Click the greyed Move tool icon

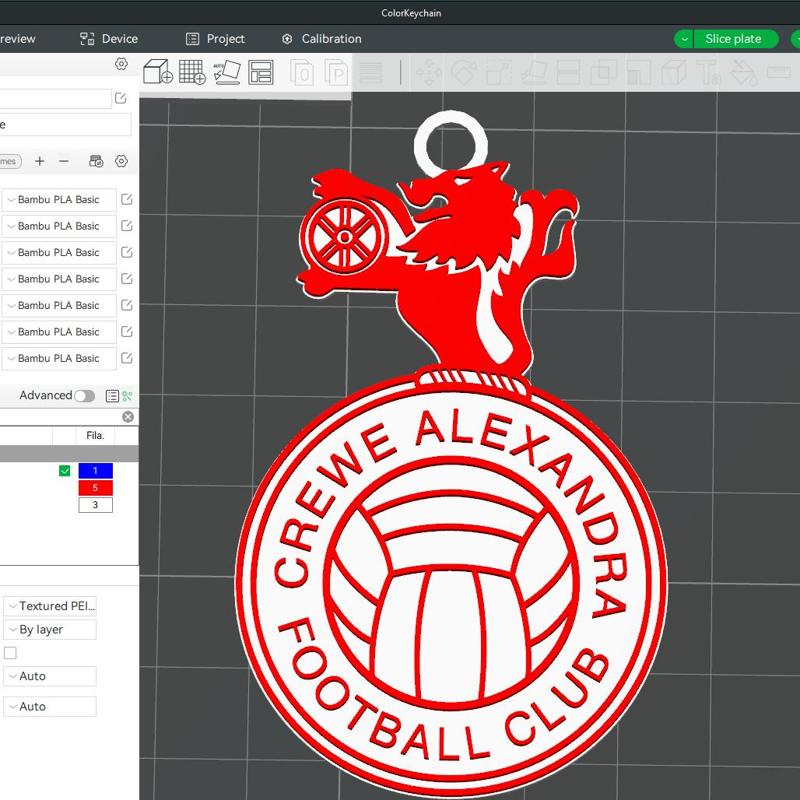click(x=429, y=72)
